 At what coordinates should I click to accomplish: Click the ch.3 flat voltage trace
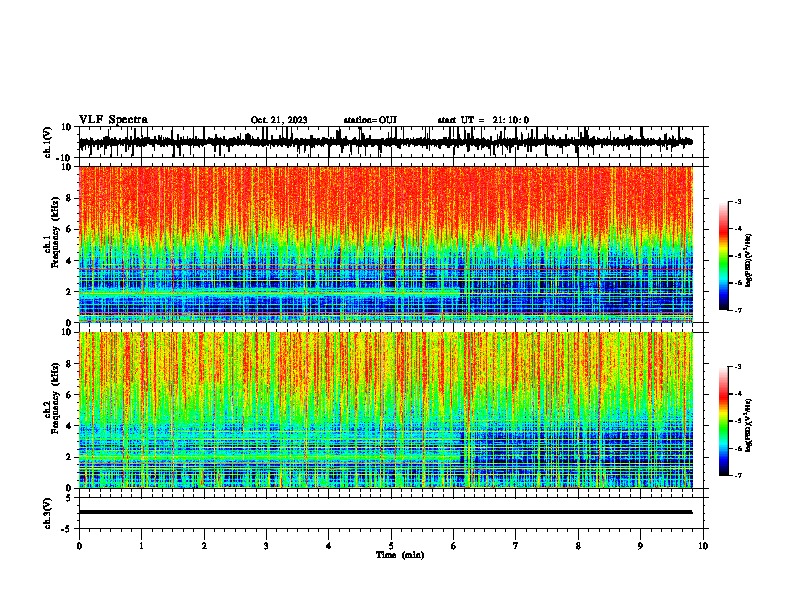(x=385, y=512)
